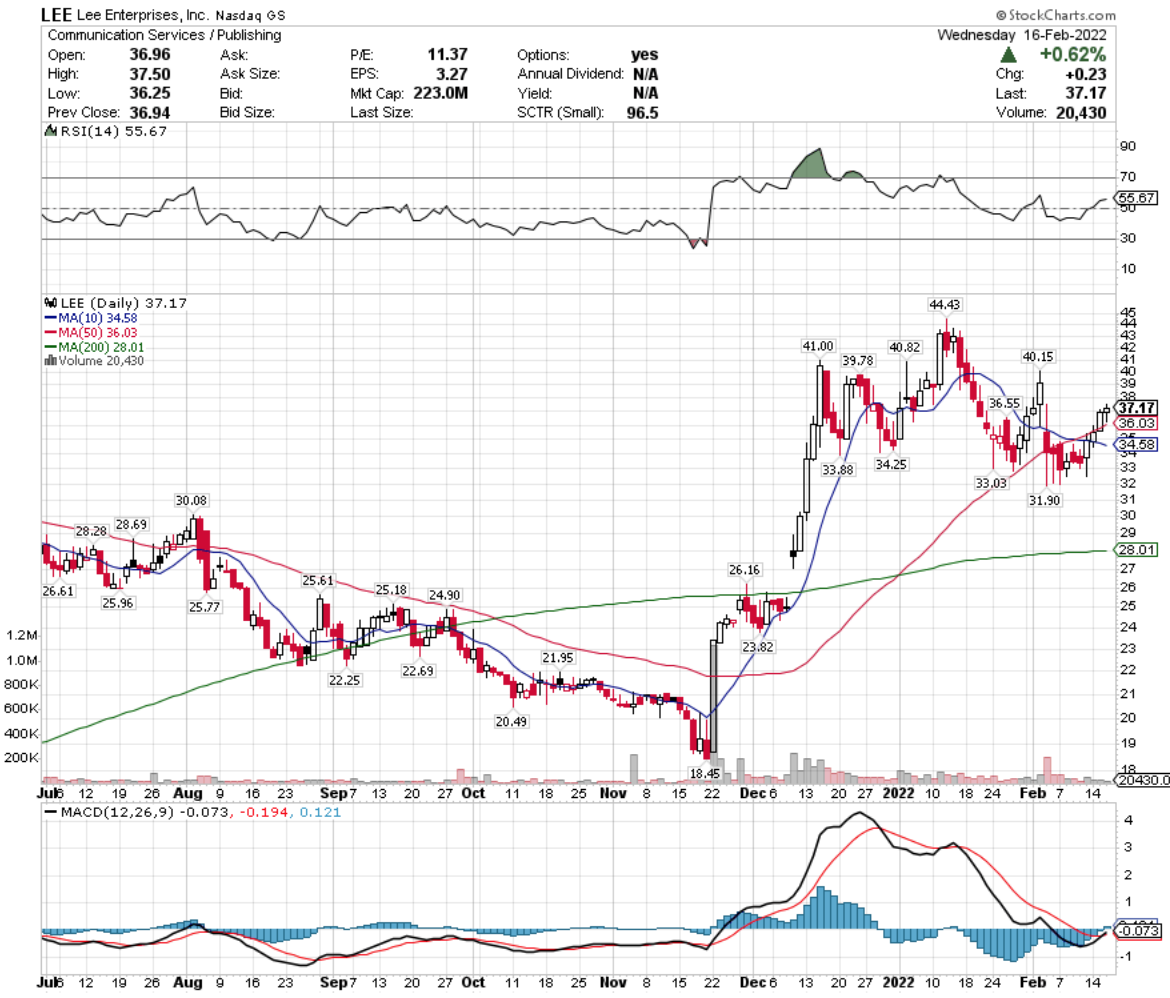Click the 39.78 price label

(858, 361)
